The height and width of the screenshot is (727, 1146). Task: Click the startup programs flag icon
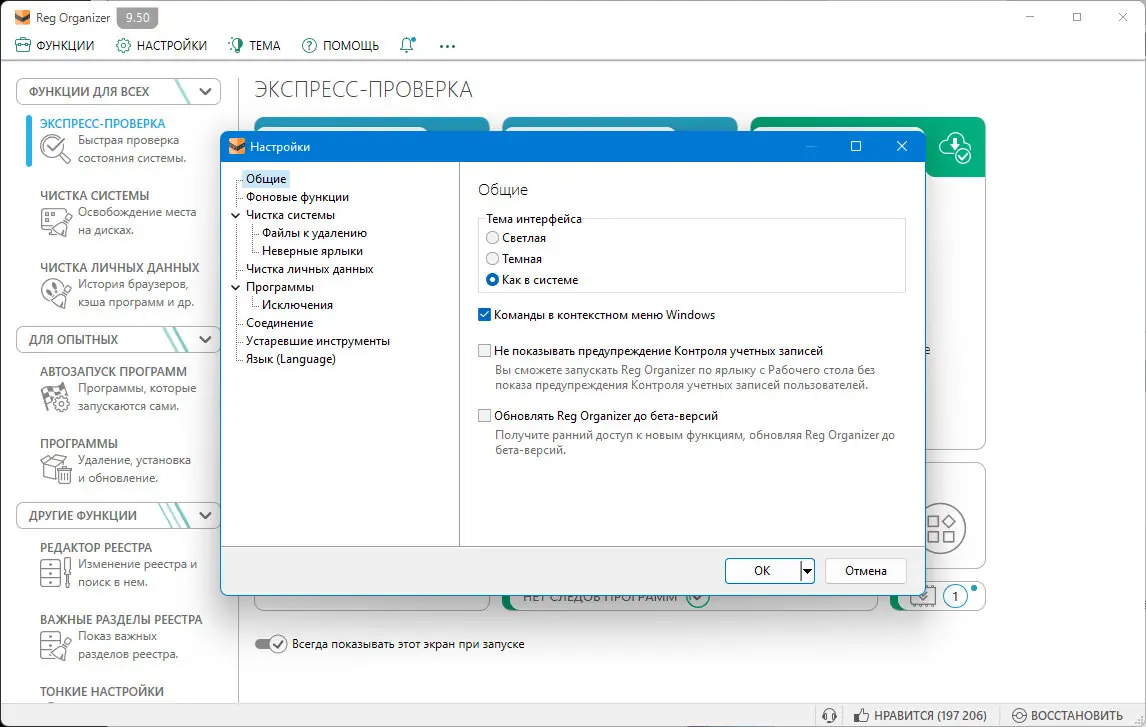[x=56, y=397]
